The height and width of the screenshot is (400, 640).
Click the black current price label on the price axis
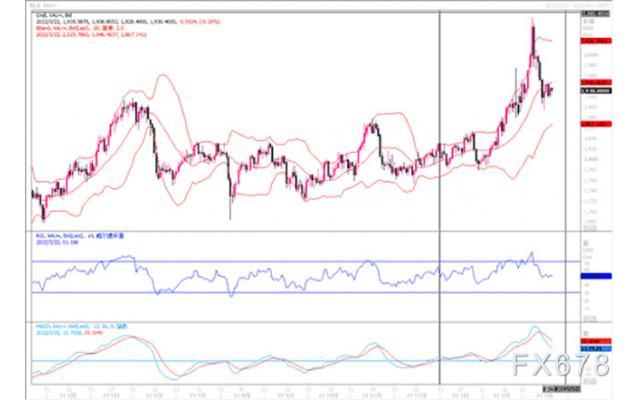click(596, 91)
